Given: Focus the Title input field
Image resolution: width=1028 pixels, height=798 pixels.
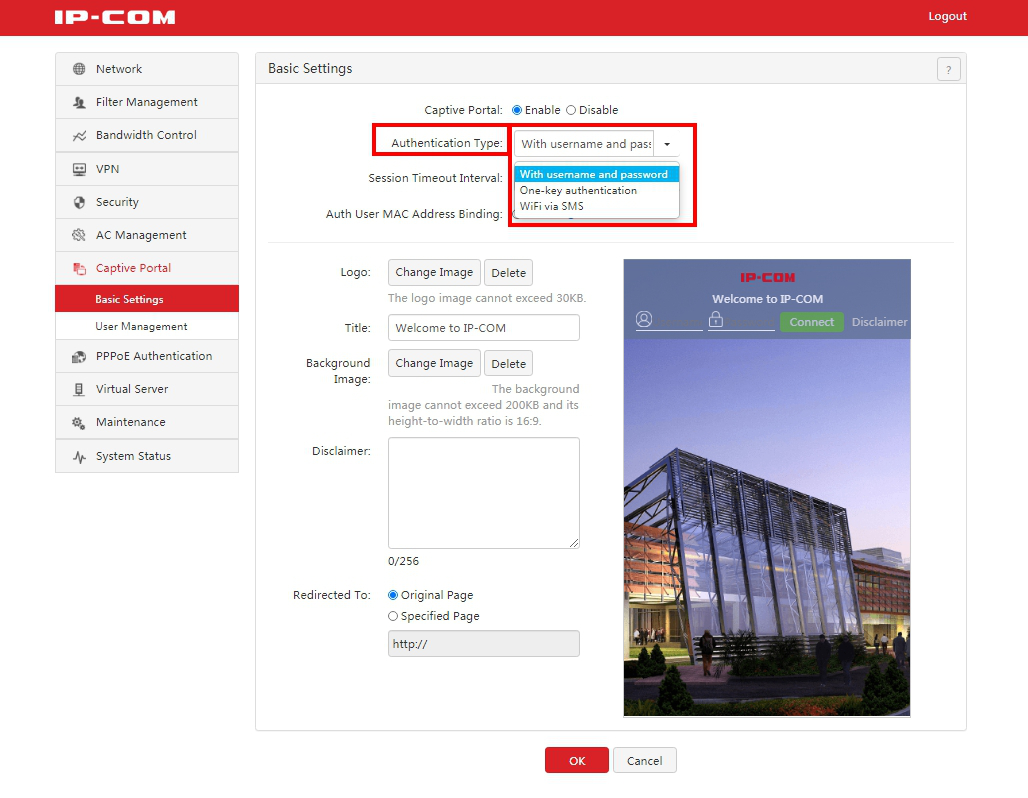Looking at the screenshot, I should point(484,328).
